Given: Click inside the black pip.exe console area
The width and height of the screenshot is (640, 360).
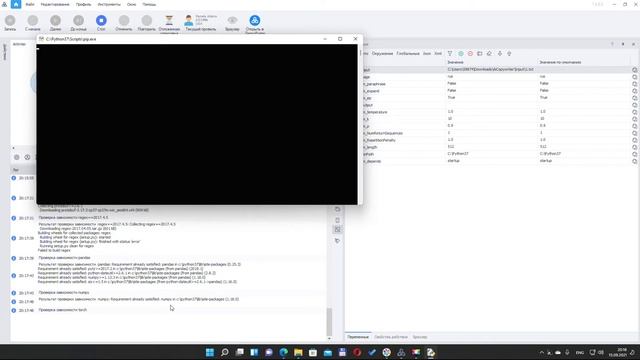Looking at the screenshot, I should (x=197, y=124).
